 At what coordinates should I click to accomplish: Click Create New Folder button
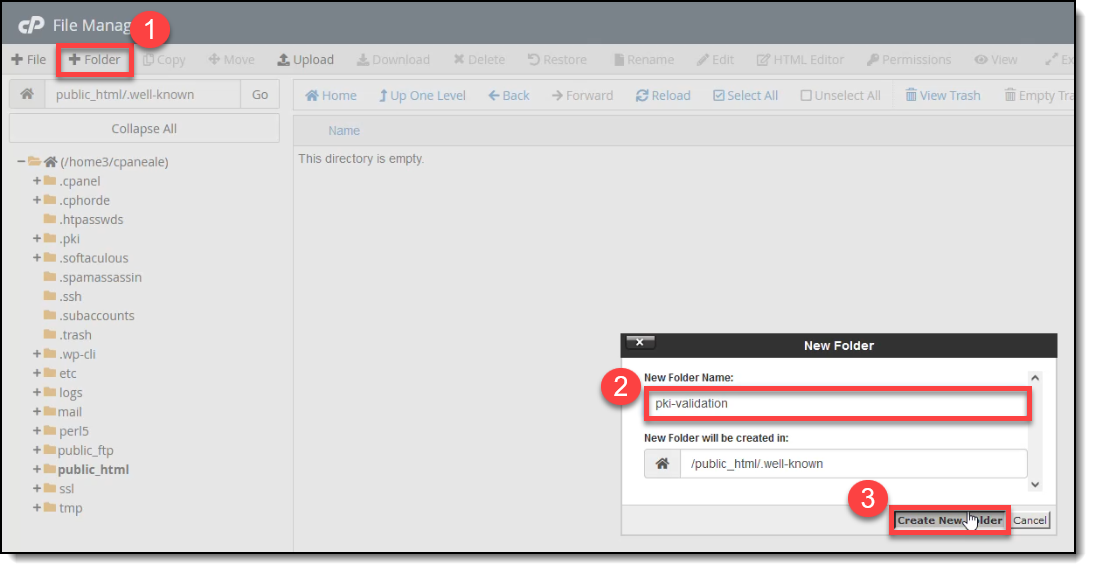click(948, 520)
